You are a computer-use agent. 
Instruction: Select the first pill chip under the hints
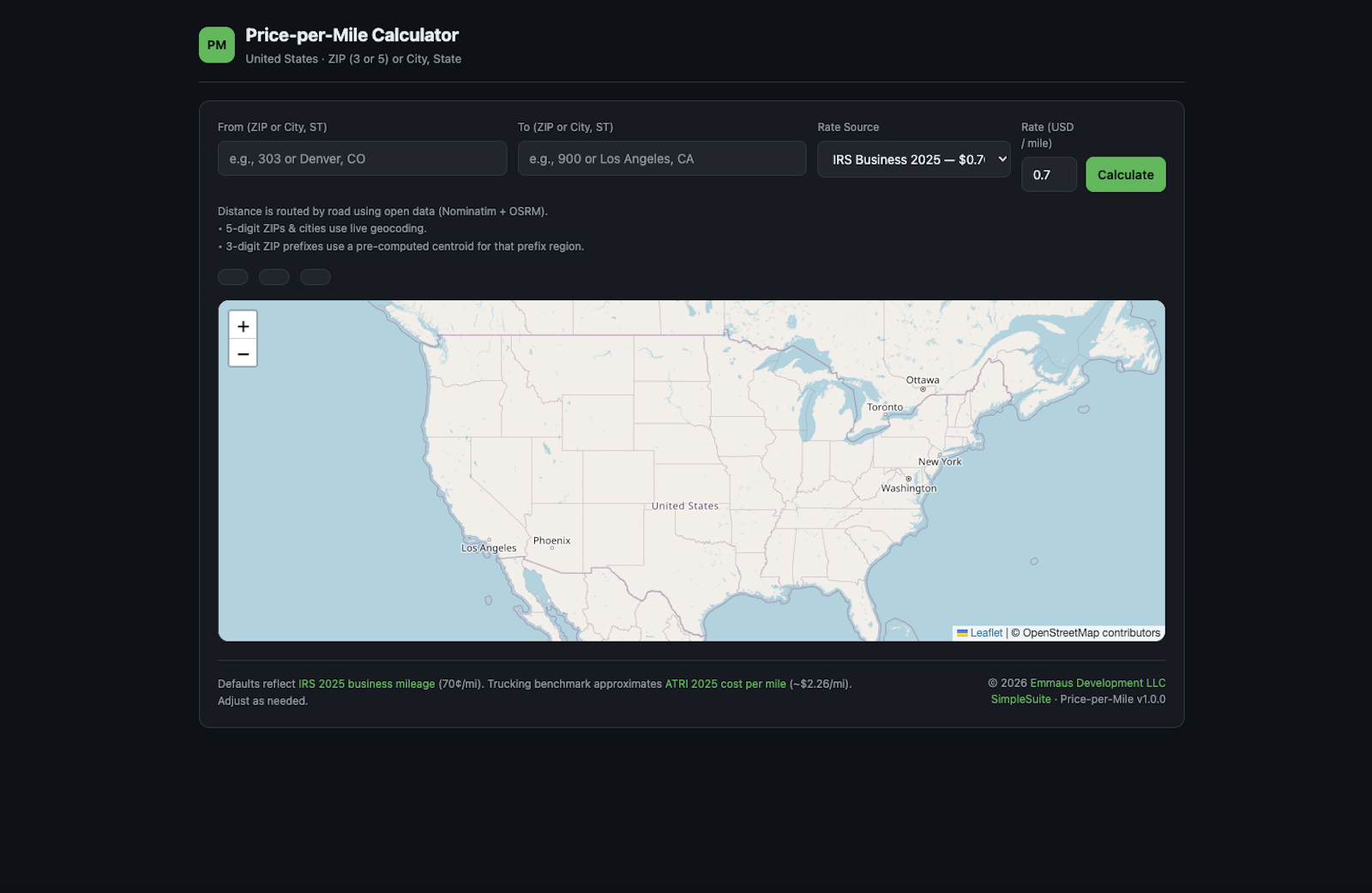[x=232, y=276]
